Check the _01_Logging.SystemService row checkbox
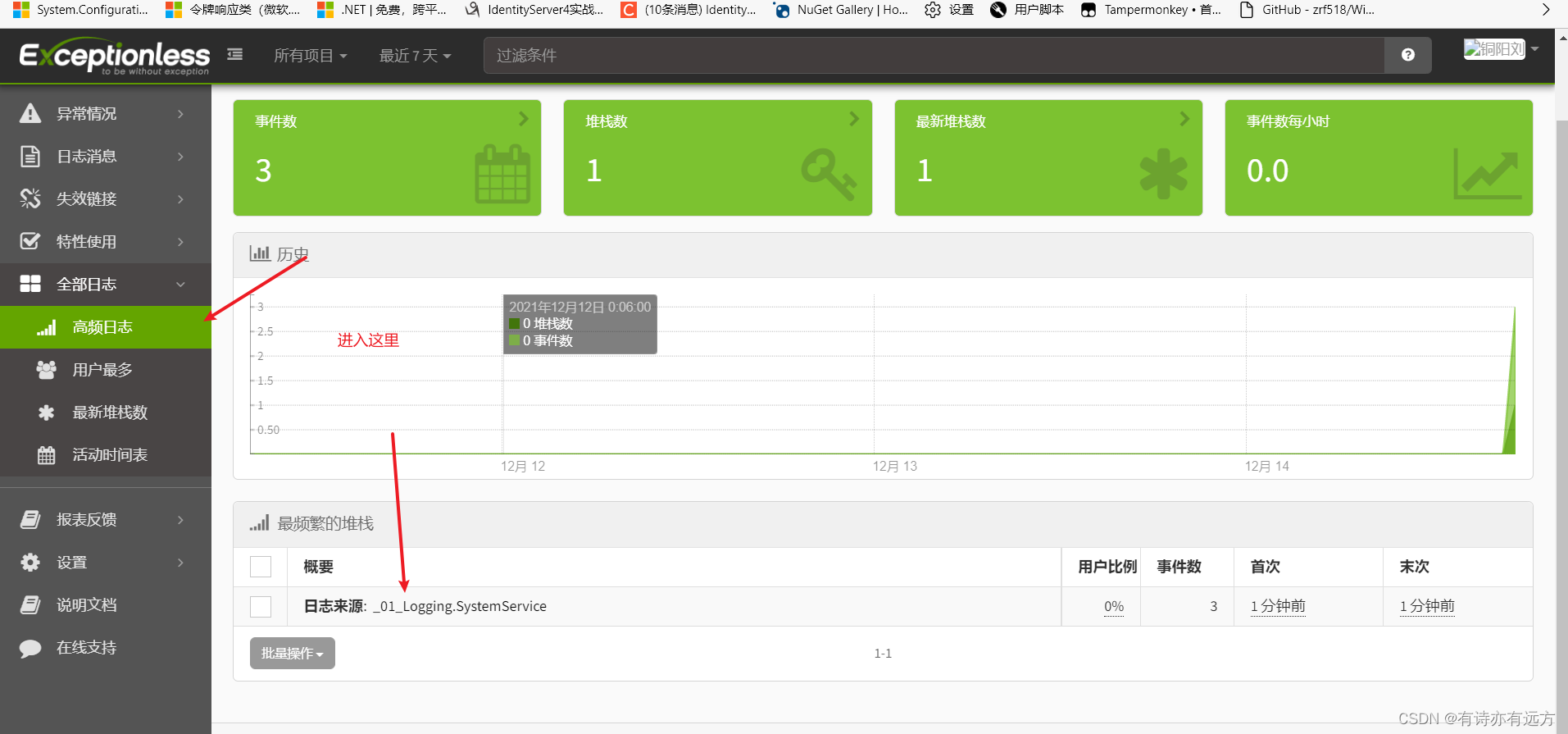The width and height of the screenshot is (1568, 734). tap(261, 606)
